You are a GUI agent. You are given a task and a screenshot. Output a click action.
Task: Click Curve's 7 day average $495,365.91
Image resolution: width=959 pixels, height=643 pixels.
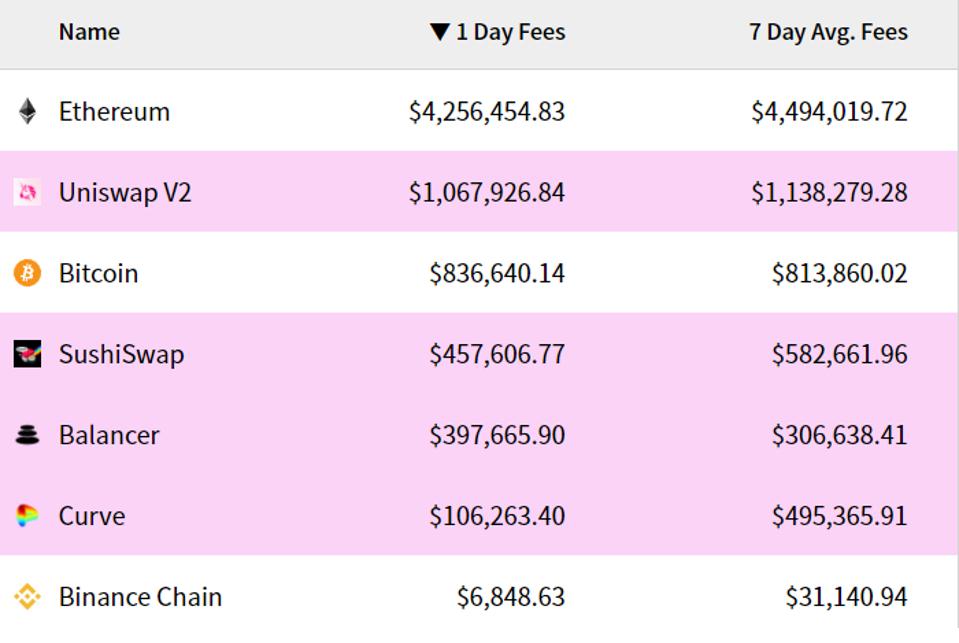coord(839,516)
